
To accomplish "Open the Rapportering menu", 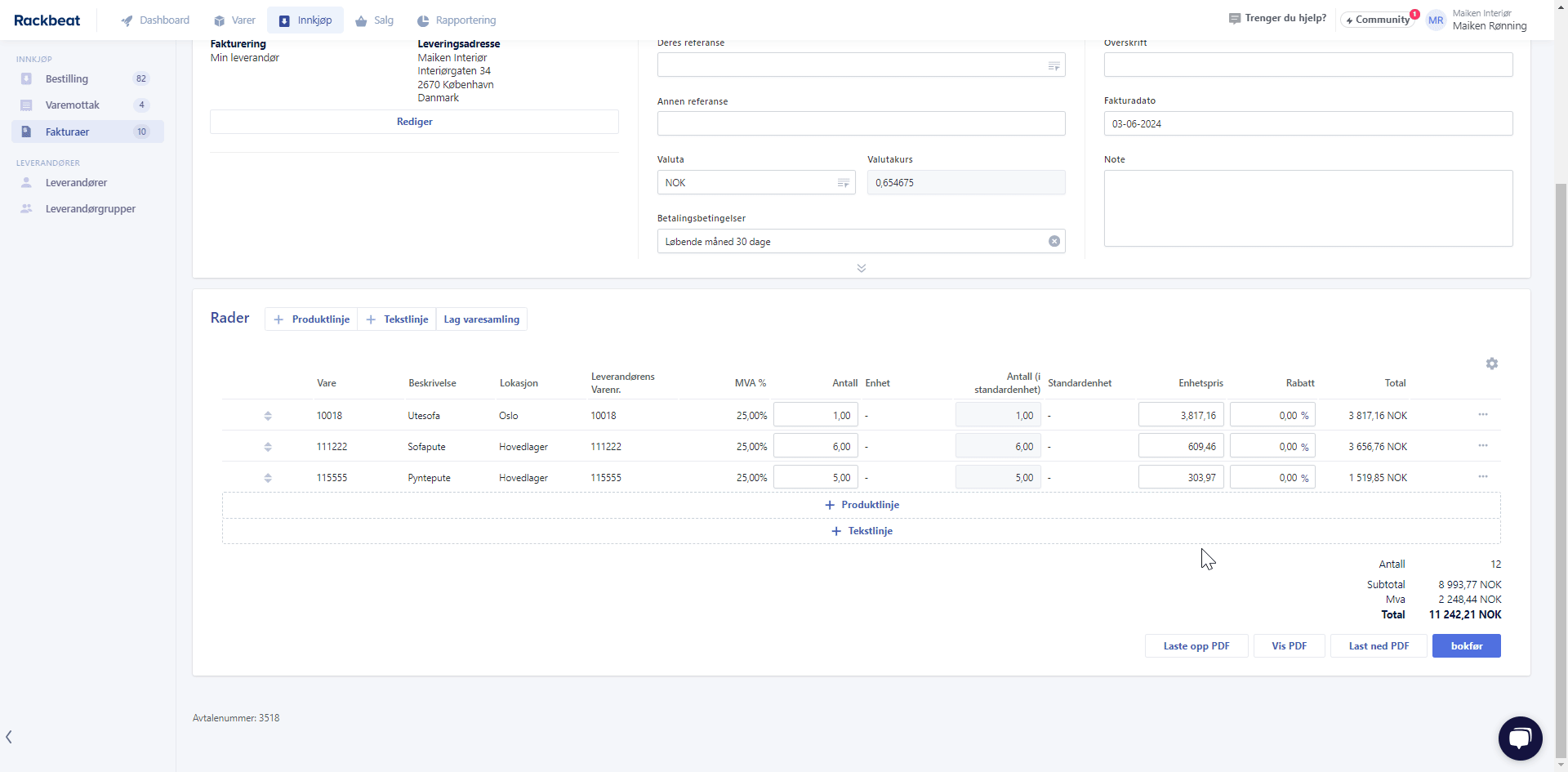I will coord(457,20).
